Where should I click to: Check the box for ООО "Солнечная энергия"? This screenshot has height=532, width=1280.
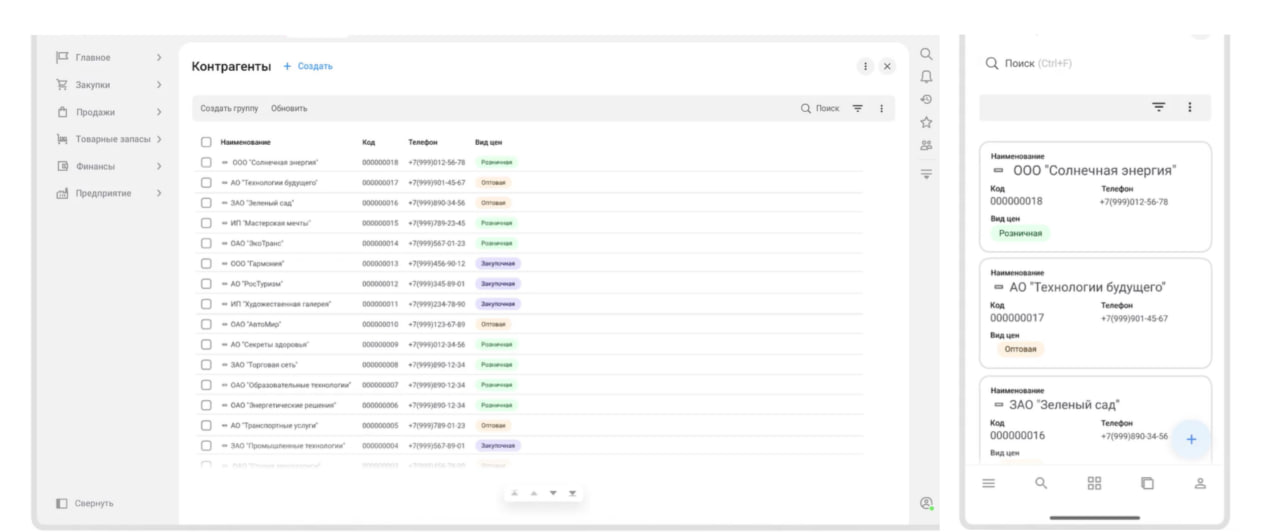coord(206,162)
